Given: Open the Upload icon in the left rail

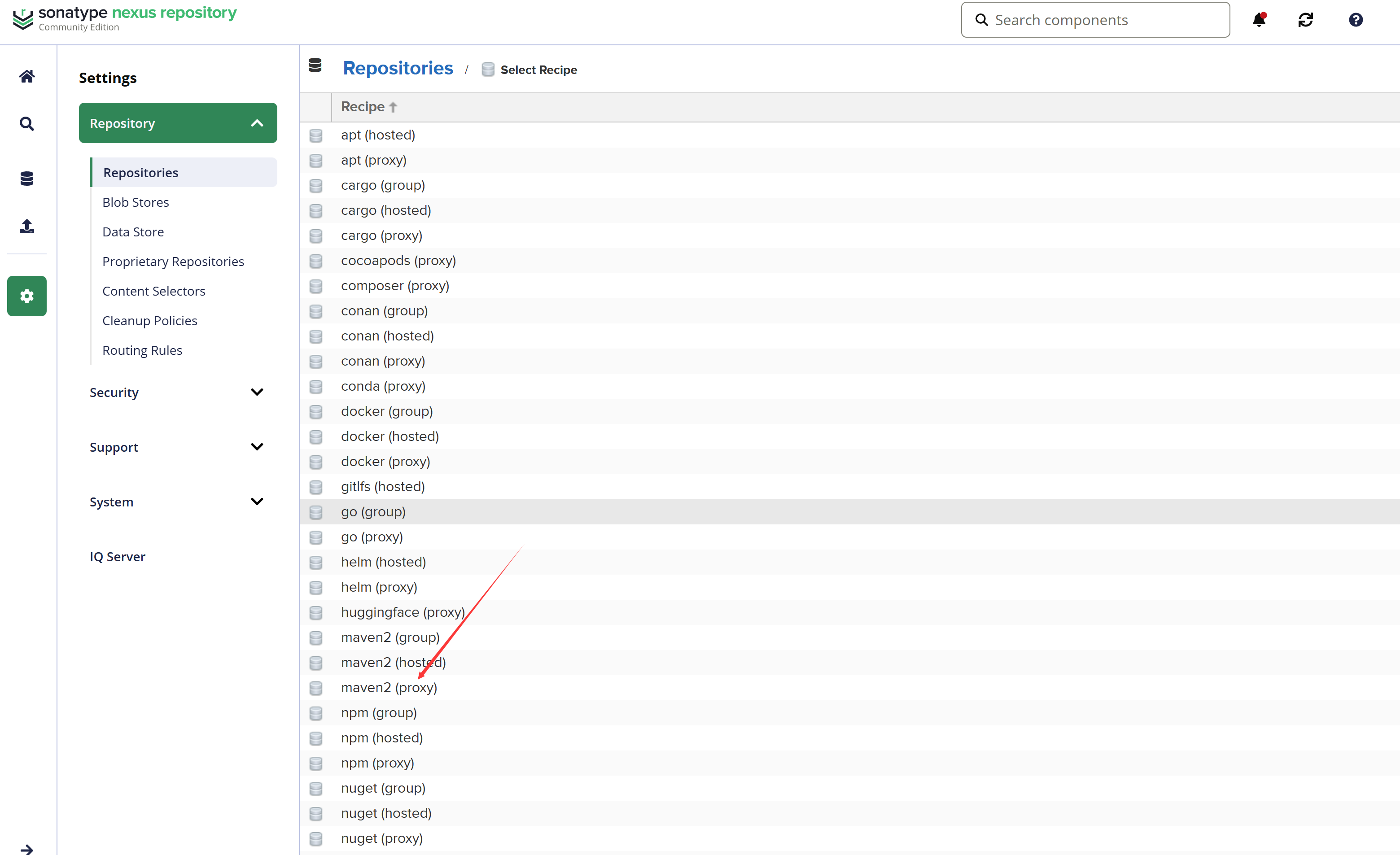Looking at the screenshot, I should 27,226.
